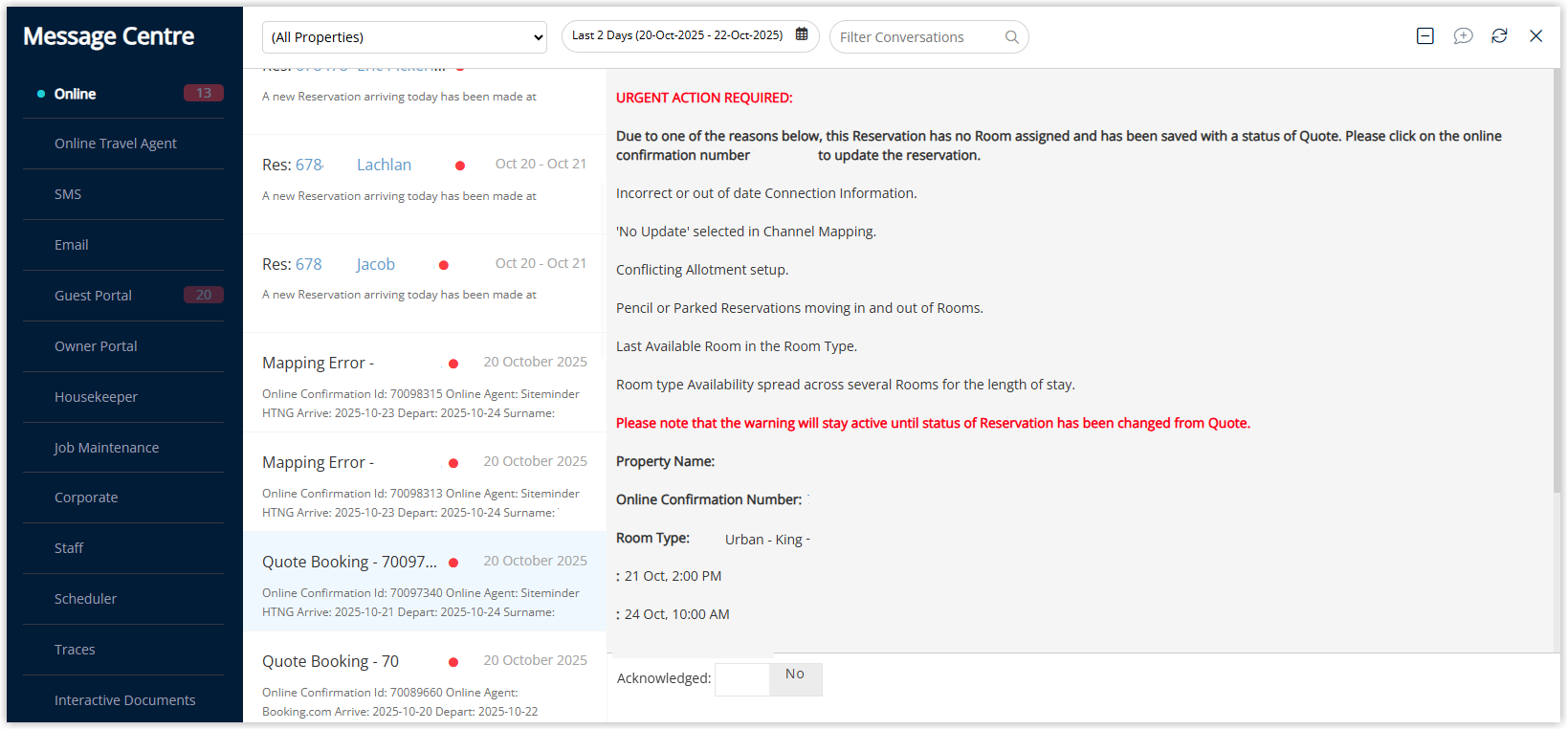
Task: Click the search magnifier in Filter Conversations
Action: point(1011,37)
